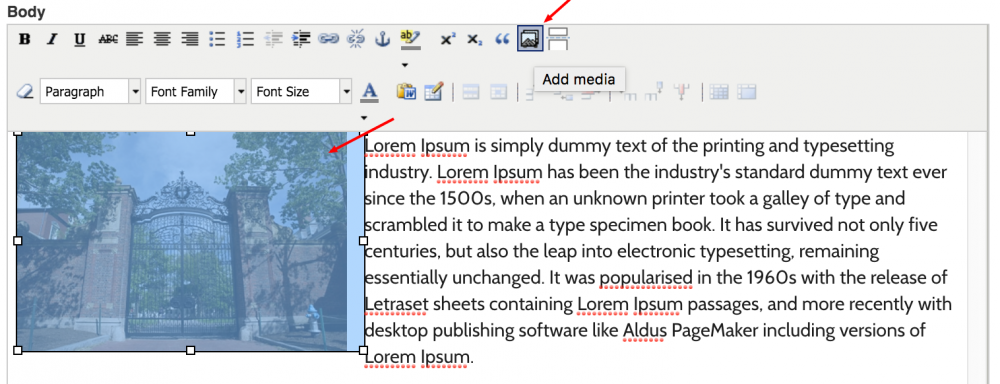Apply the text highlight color

410,40
